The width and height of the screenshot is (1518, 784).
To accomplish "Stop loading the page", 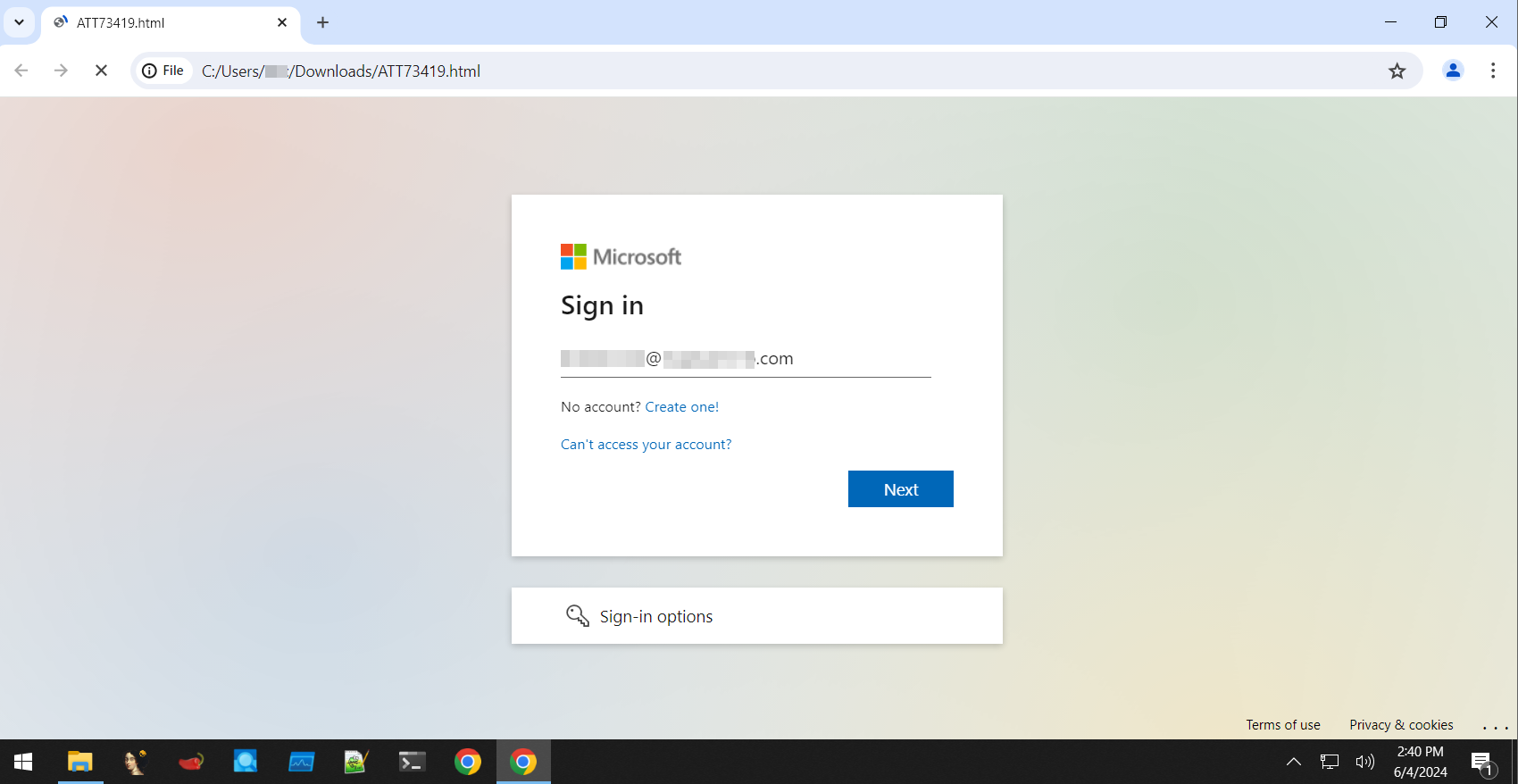I will pos(101,71).
